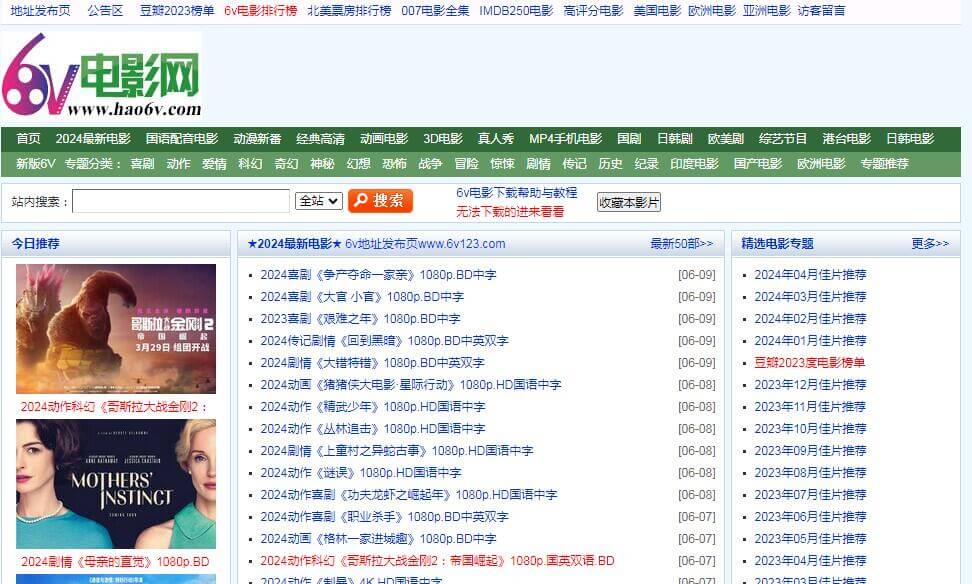The image size is (972, 584).
Task: Click the red 6v电影排行榜 link
Action: [260, 11]
